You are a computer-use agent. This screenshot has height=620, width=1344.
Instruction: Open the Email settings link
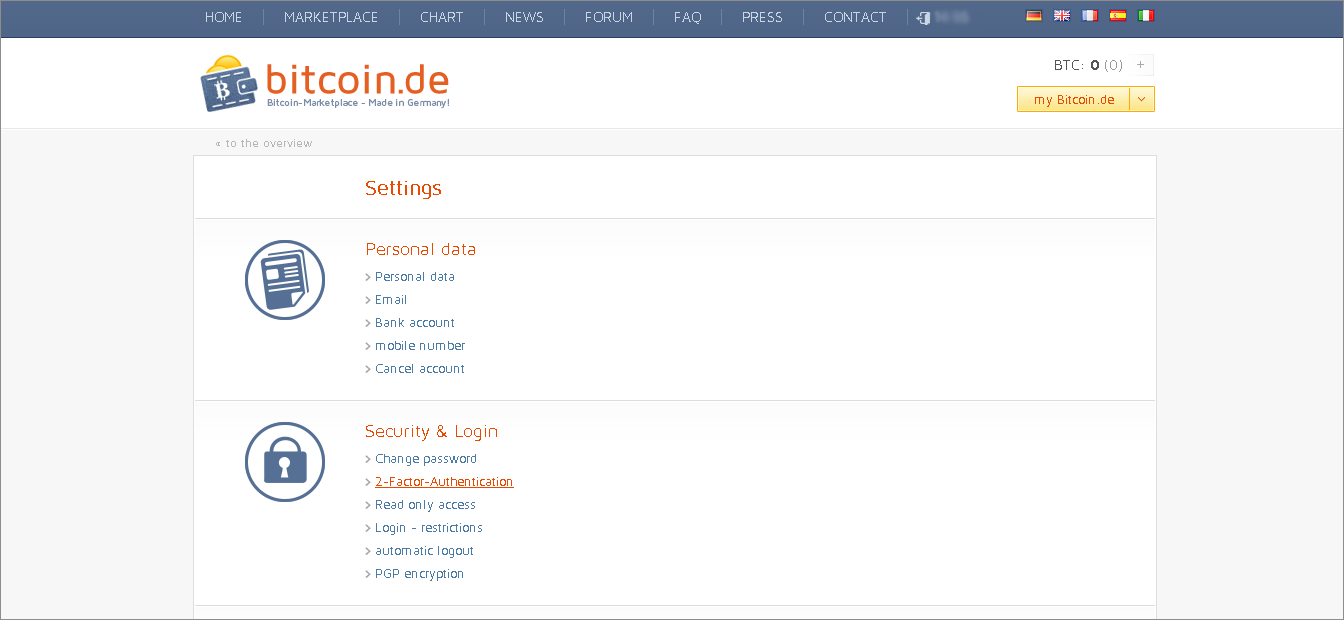pos(391,300)
